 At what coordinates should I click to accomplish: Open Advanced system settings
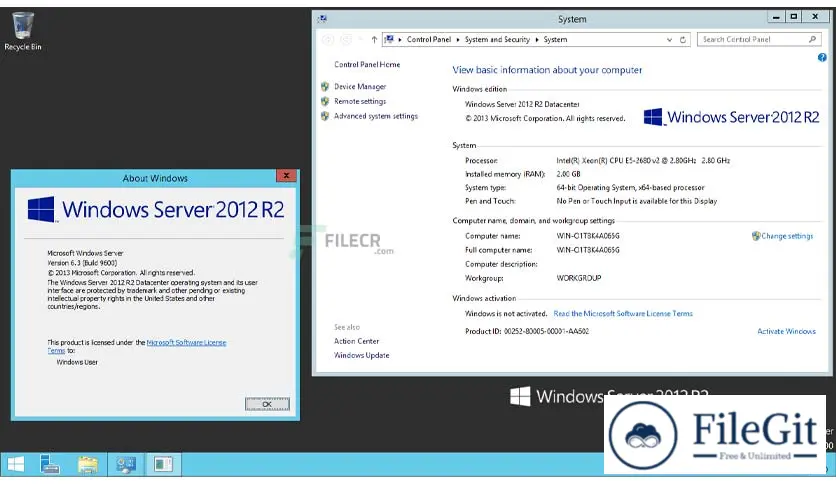pyautogui.click(x=376, y=116)
